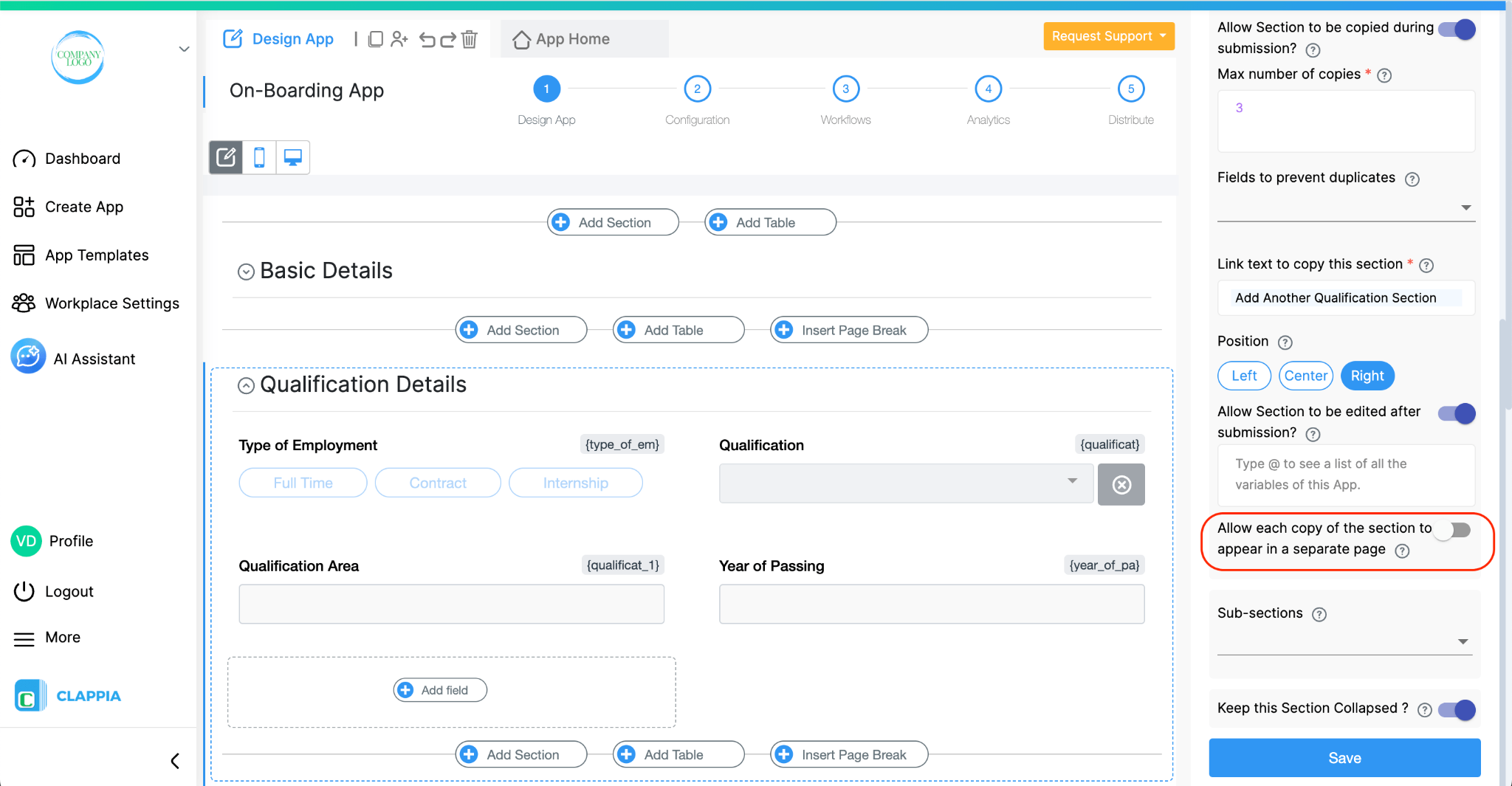Select the copy app icon in toolbar
Image resolution: width=1512 pixels, height=786 pixels.
(377, 39)
